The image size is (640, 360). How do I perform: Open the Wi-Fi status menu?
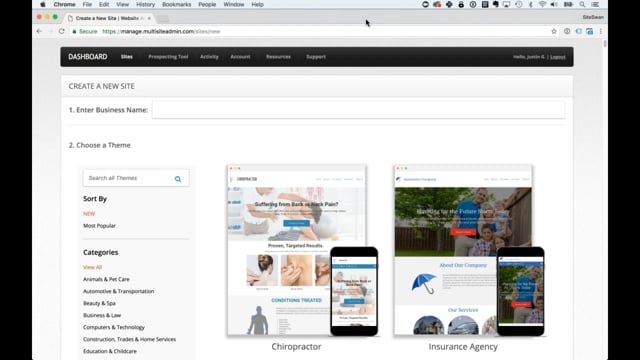point(542,4)
